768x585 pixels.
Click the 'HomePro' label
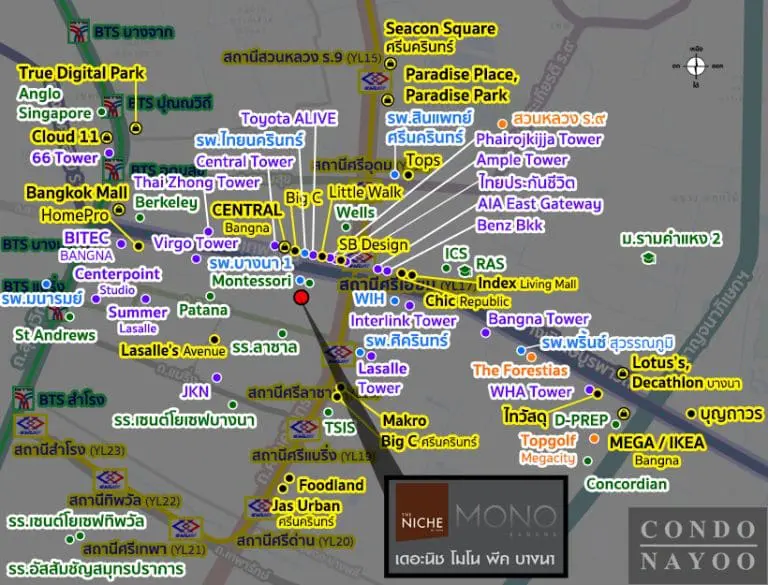point(74,215)
